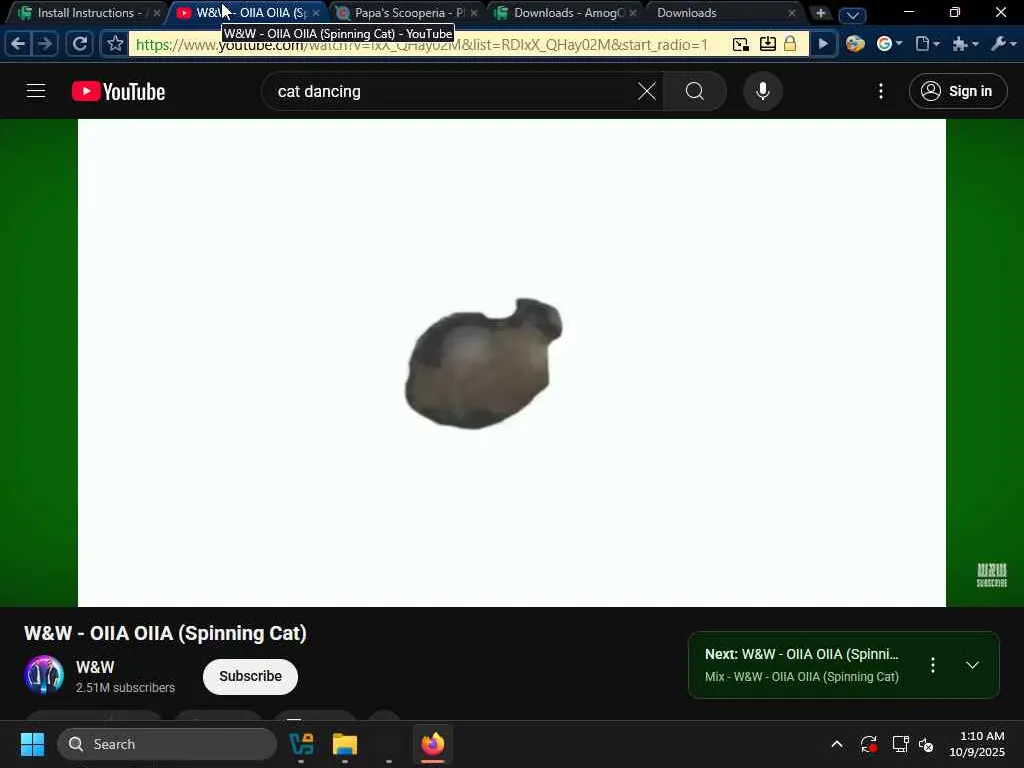Open muted volume tray icon
The image size is (1024, 768).
[926, 744]
